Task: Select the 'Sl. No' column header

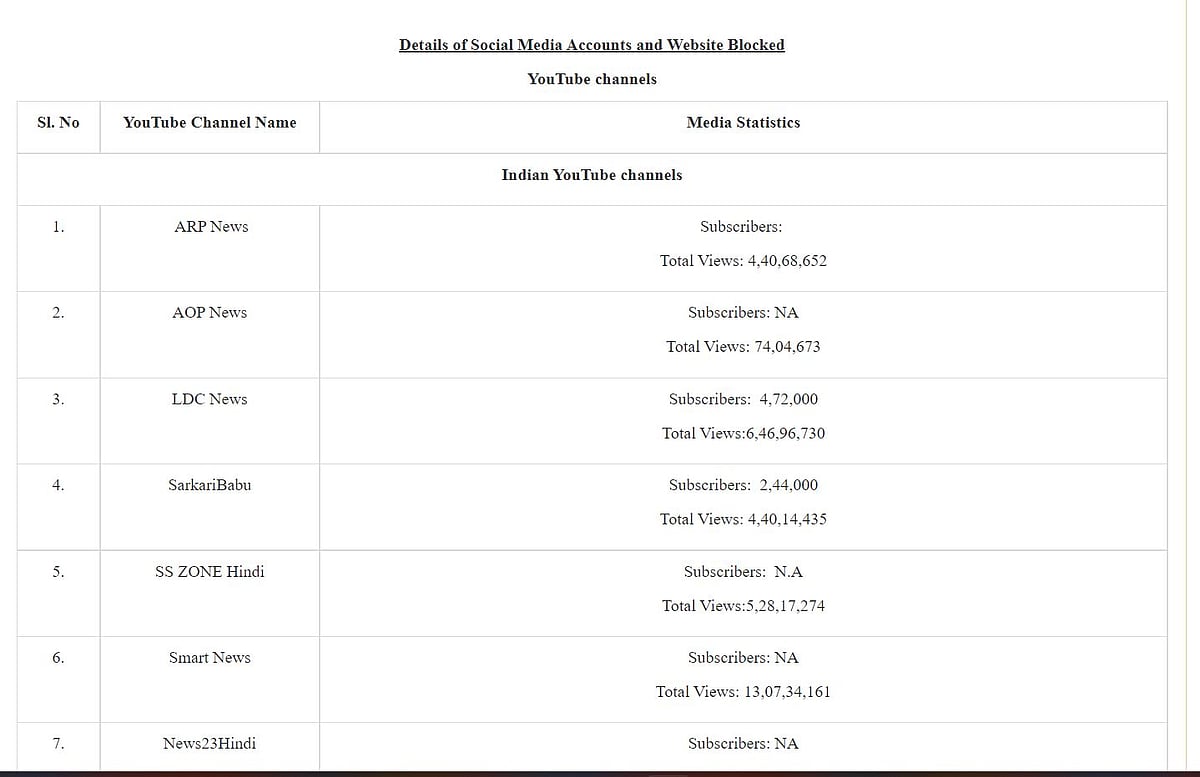Action: click(58, 123)
